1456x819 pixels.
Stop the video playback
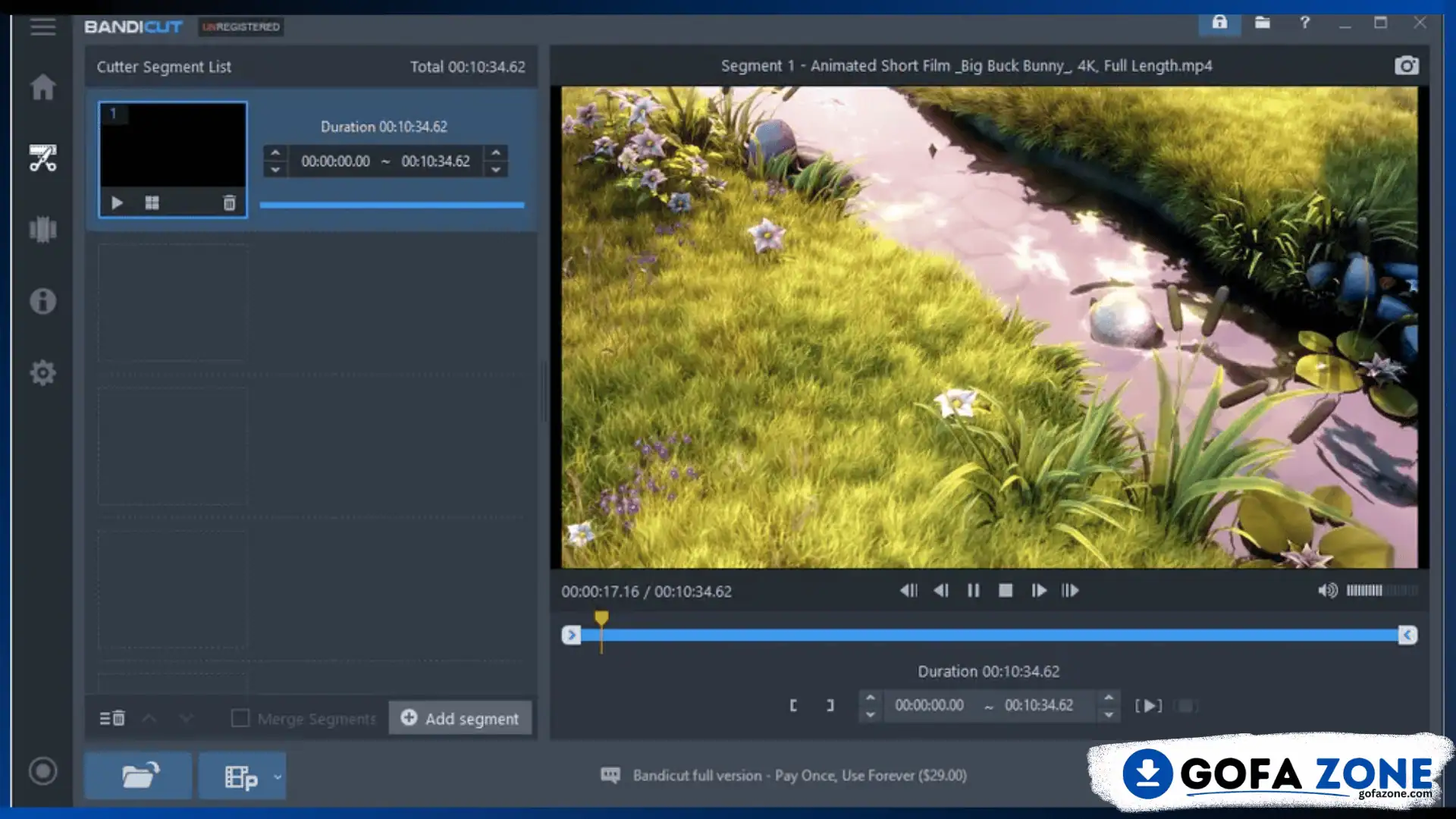(x=1006, y=591)
